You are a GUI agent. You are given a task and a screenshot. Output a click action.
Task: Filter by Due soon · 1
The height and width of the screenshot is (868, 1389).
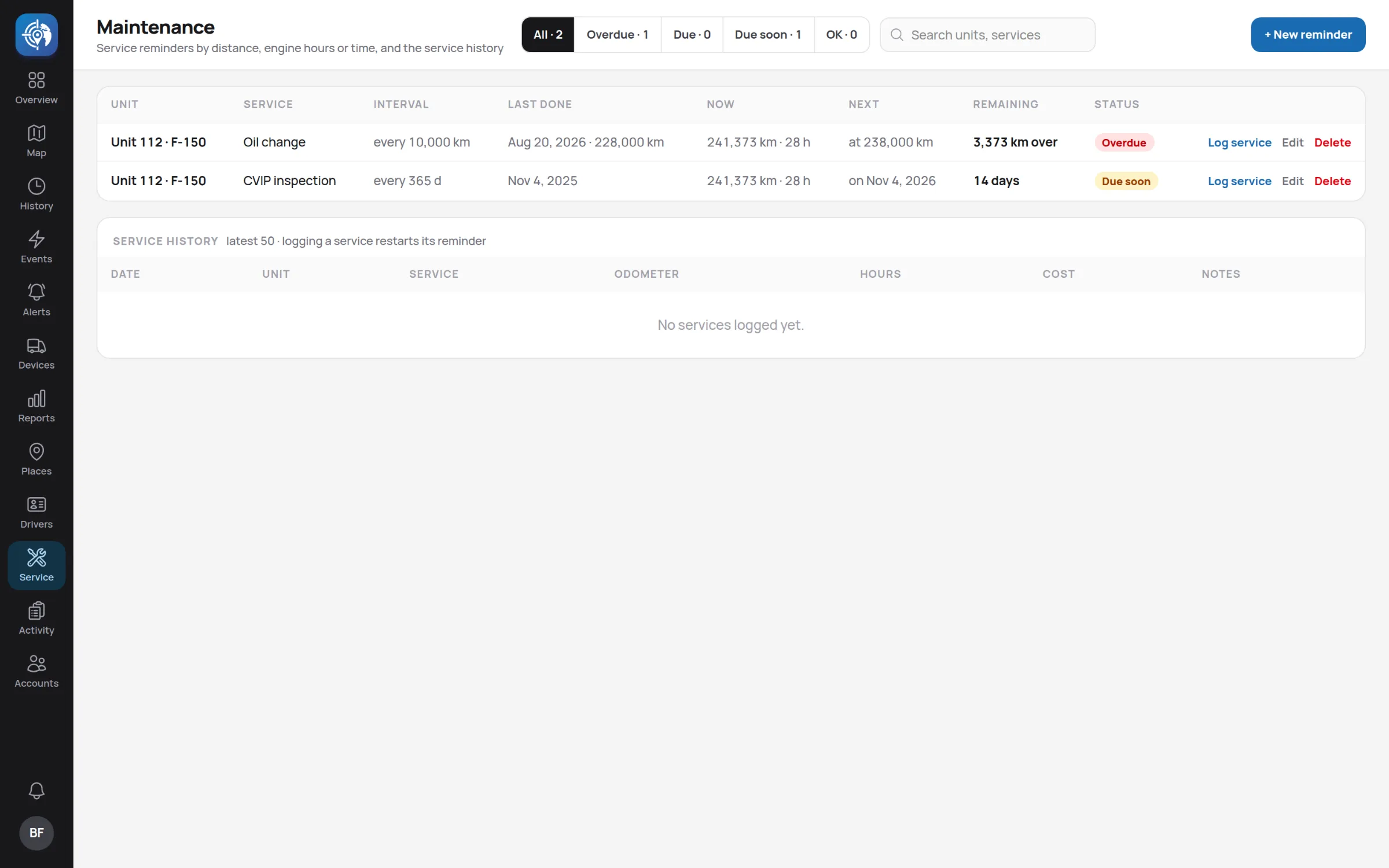tap(768, 35)
